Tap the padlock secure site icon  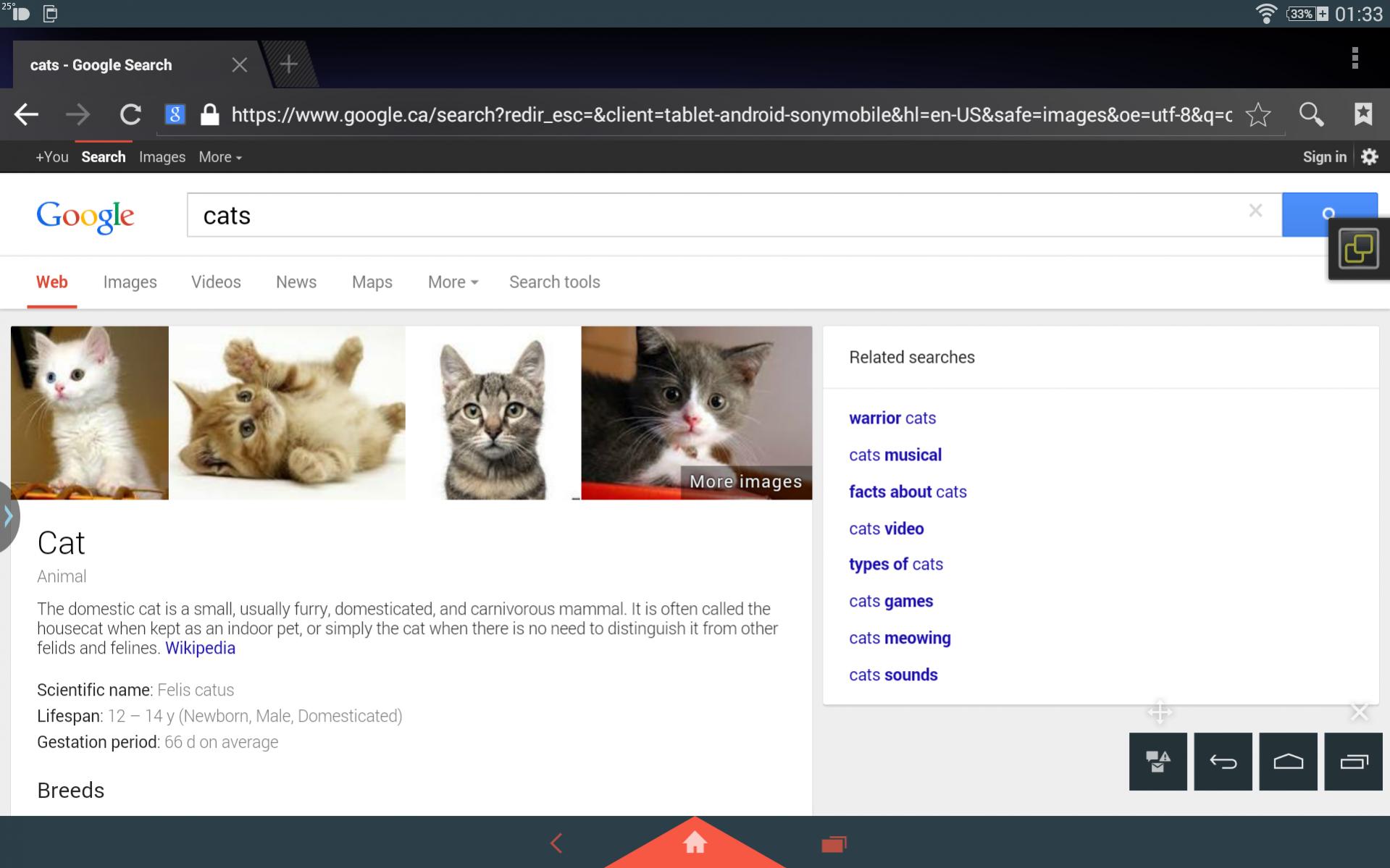(x=210, y=114)
